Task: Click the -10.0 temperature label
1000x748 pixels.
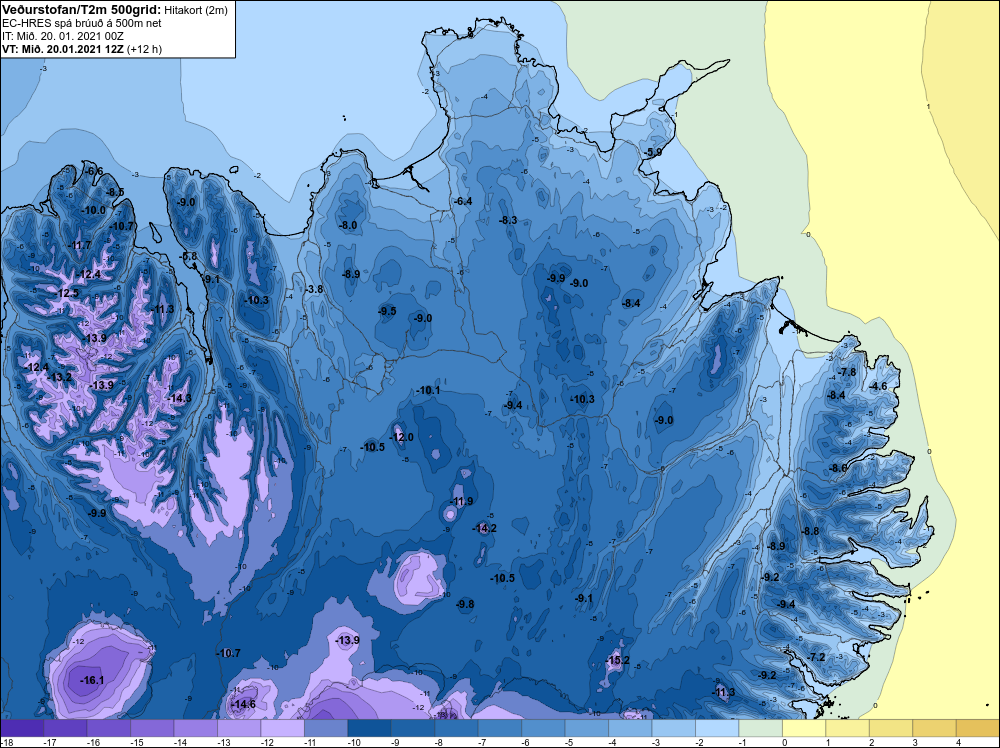Action: (x=94, y=210)
